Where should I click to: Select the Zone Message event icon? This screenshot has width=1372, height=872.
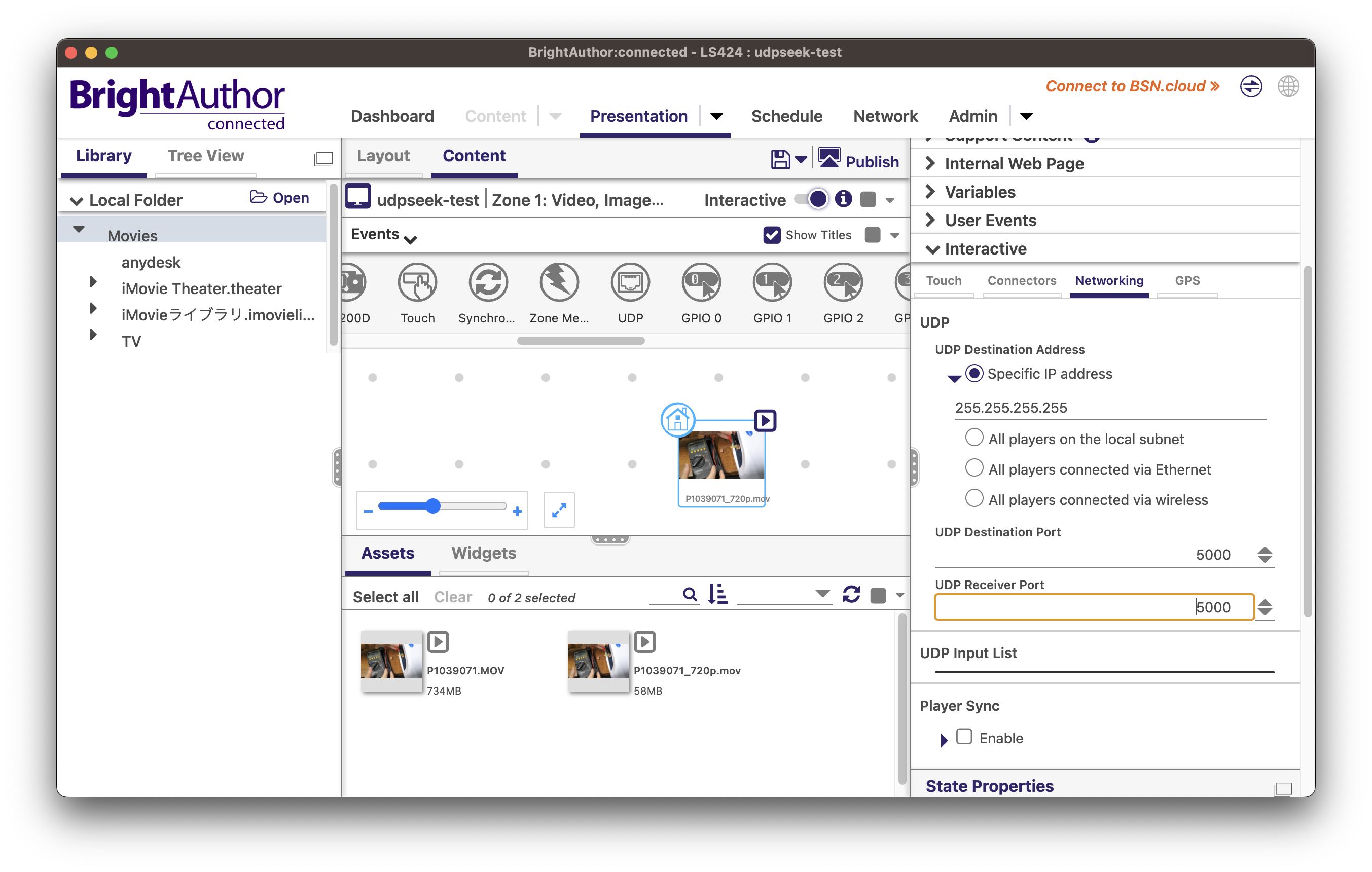pos(559,282)
